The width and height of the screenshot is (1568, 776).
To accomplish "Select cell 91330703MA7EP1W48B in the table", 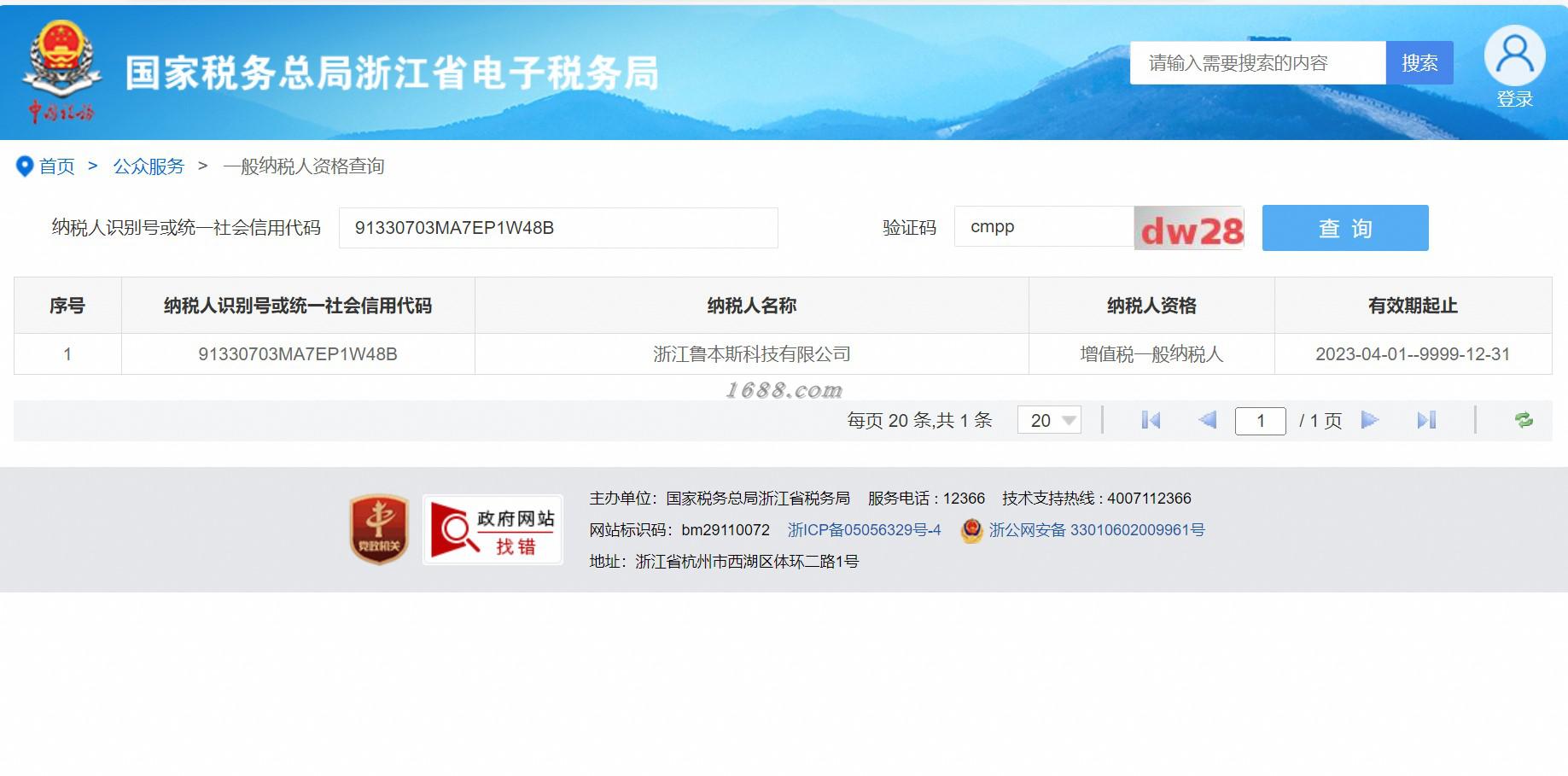I will pyautogui.click(x=298, y=354).
